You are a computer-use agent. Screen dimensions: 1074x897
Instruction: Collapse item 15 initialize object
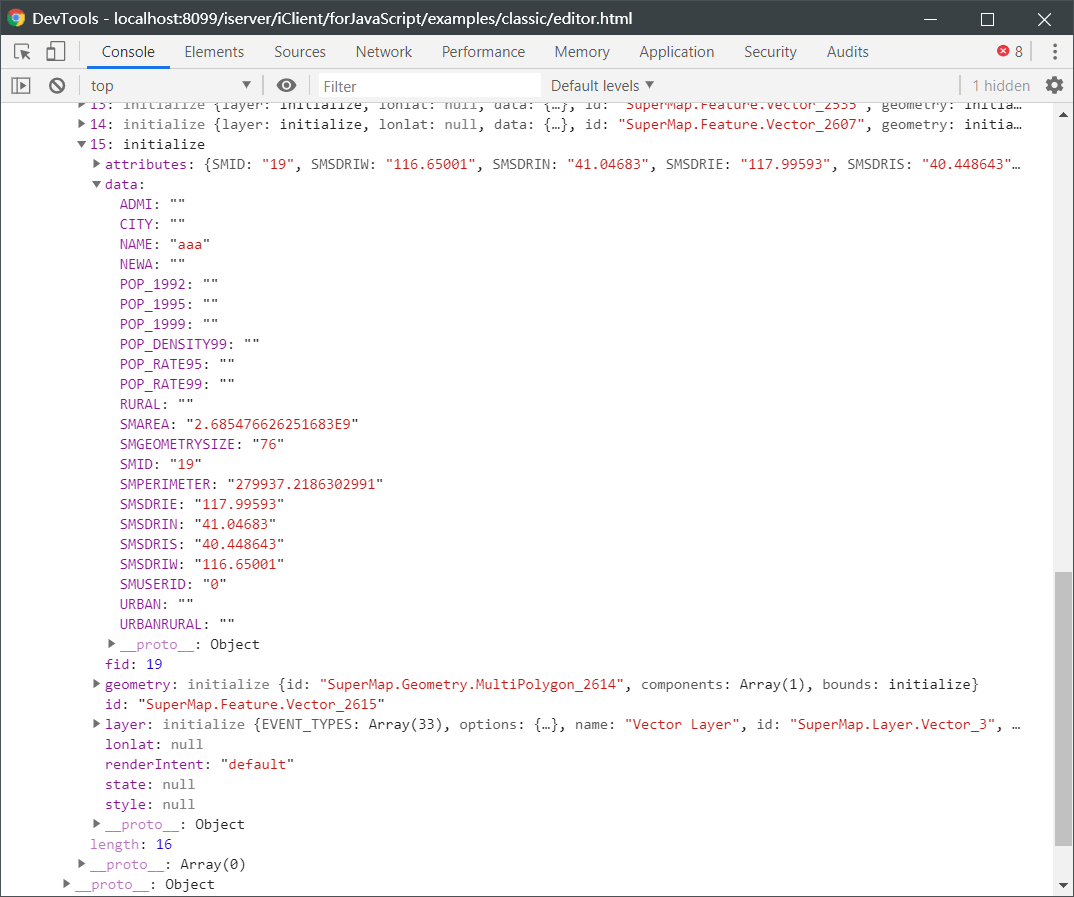point(82,144)
